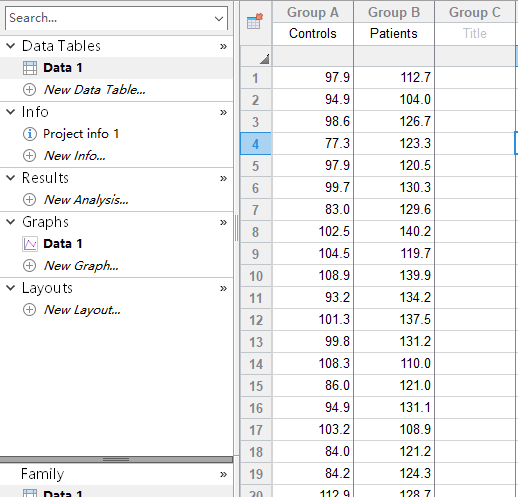
Task: Click the Data 1 table icon in Data Tables
Action: [x=30, y=68]
